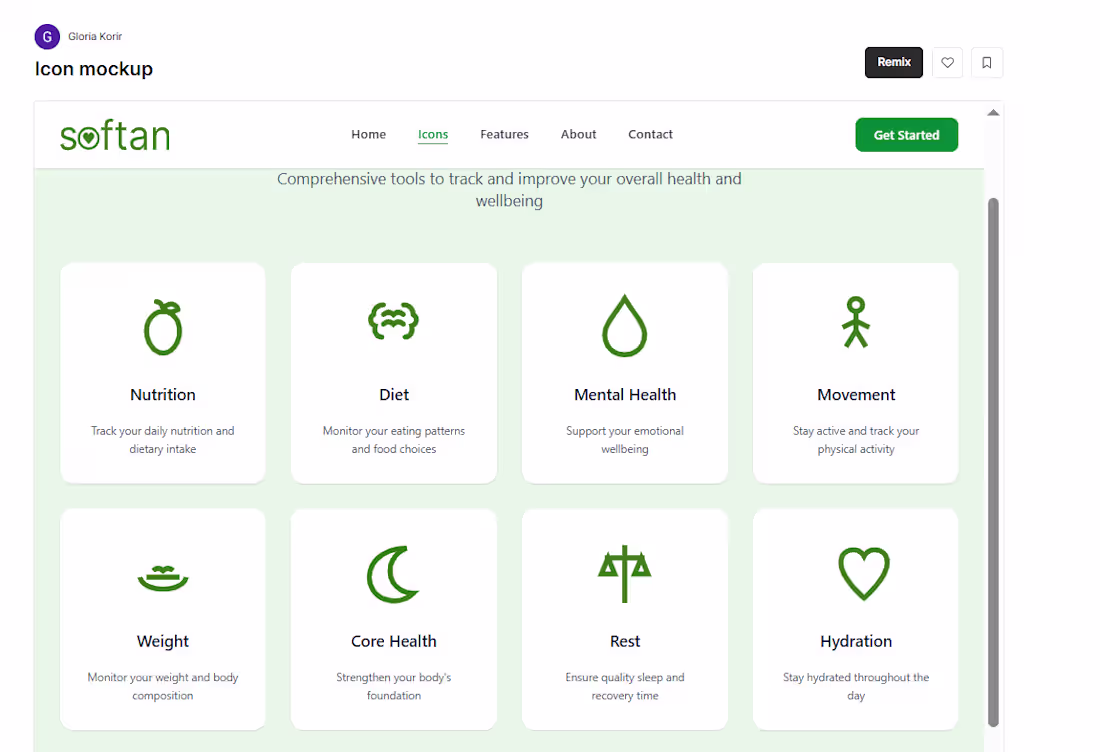Click the Movement card title
The width and height of the screenshot is (1100, 752).
pyautogui.click(x=856, y=395)
